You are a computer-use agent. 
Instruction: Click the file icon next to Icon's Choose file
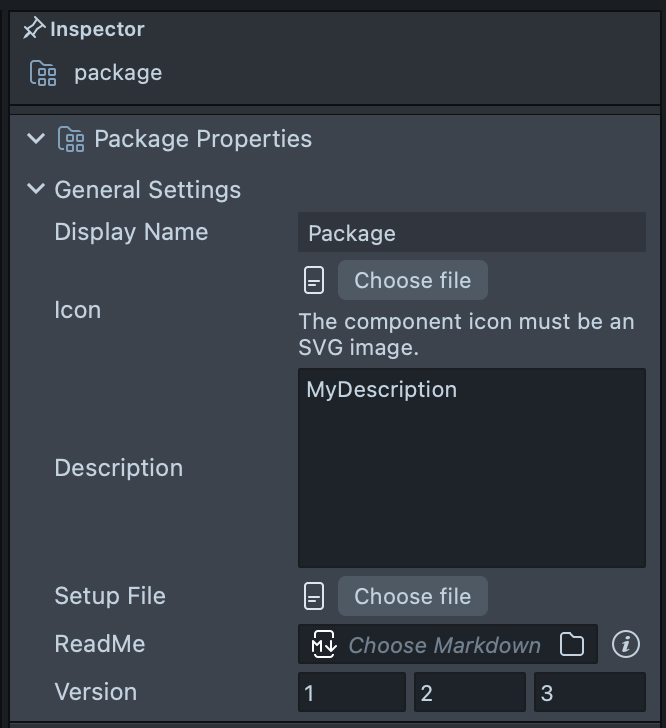click(314, 281)
